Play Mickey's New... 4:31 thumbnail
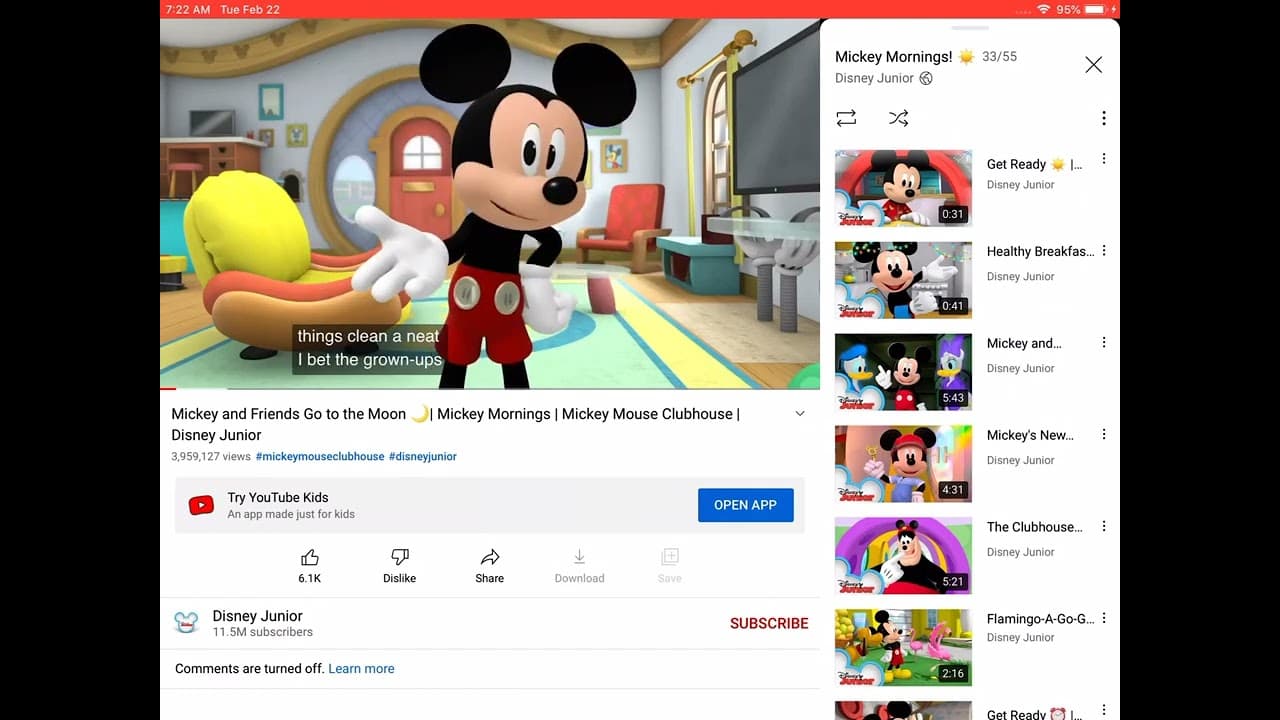 [x=903, y=464]
